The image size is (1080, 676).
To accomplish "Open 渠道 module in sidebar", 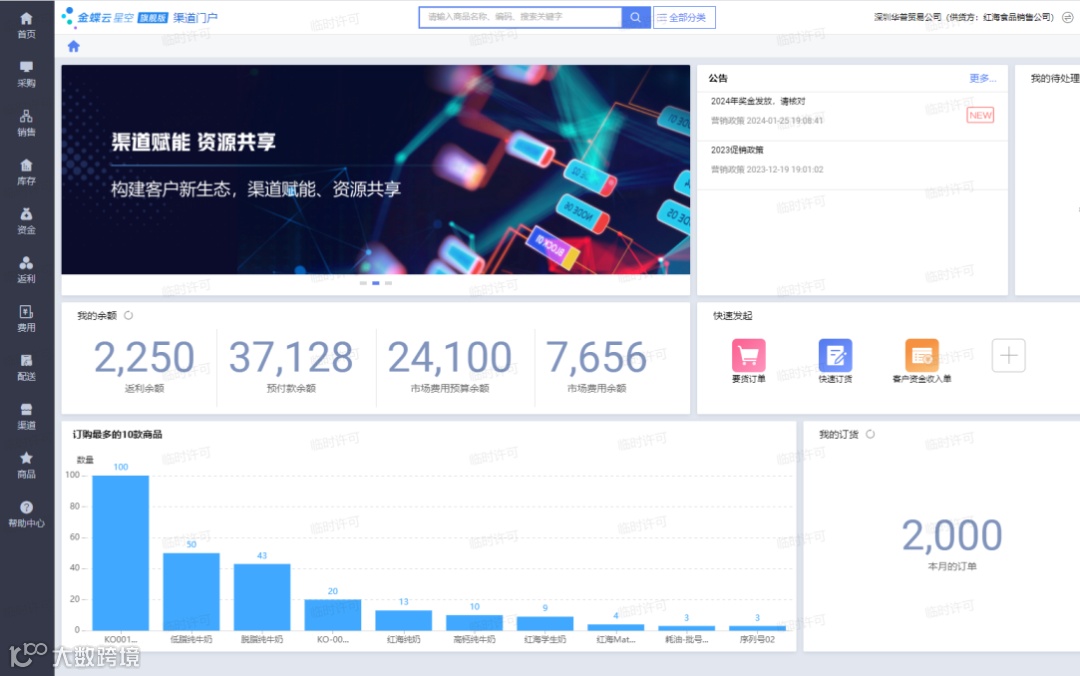I will [x=26, y=416].
